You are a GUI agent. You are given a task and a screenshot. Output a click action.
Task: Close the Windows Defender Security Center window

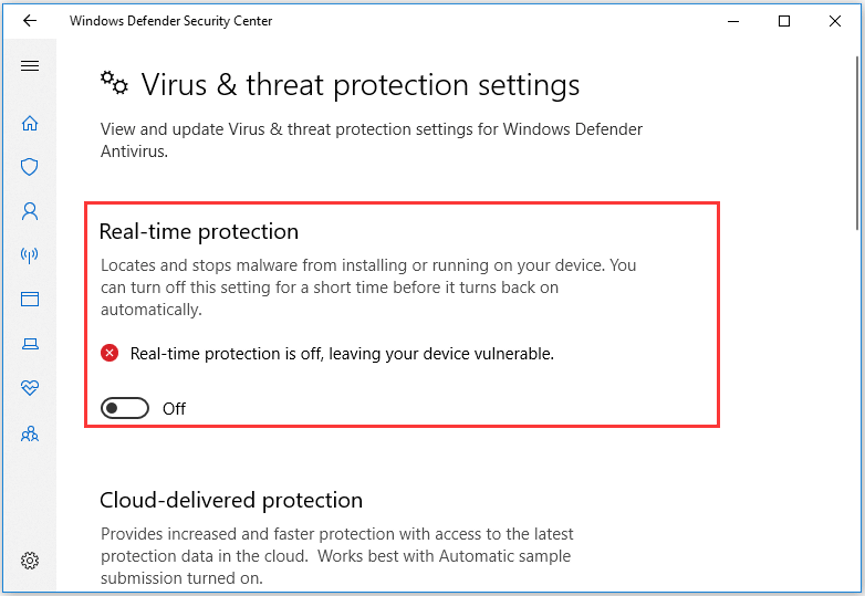tap(835, 21)
